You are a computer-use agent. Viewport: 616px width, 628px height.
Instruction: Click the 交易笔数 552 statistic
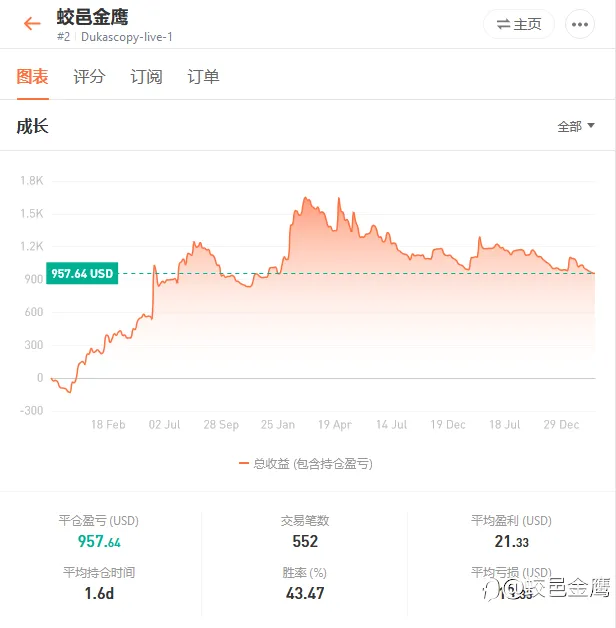click(x=305, y=542)
